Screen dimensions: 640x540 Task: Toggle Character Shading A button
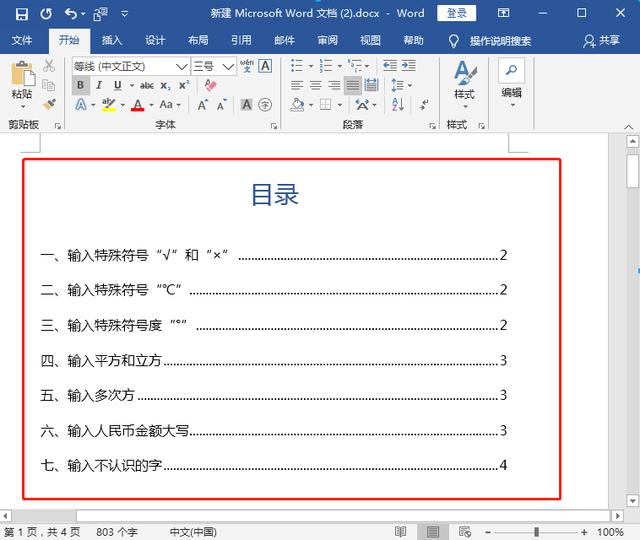click(x=247, y=105)
